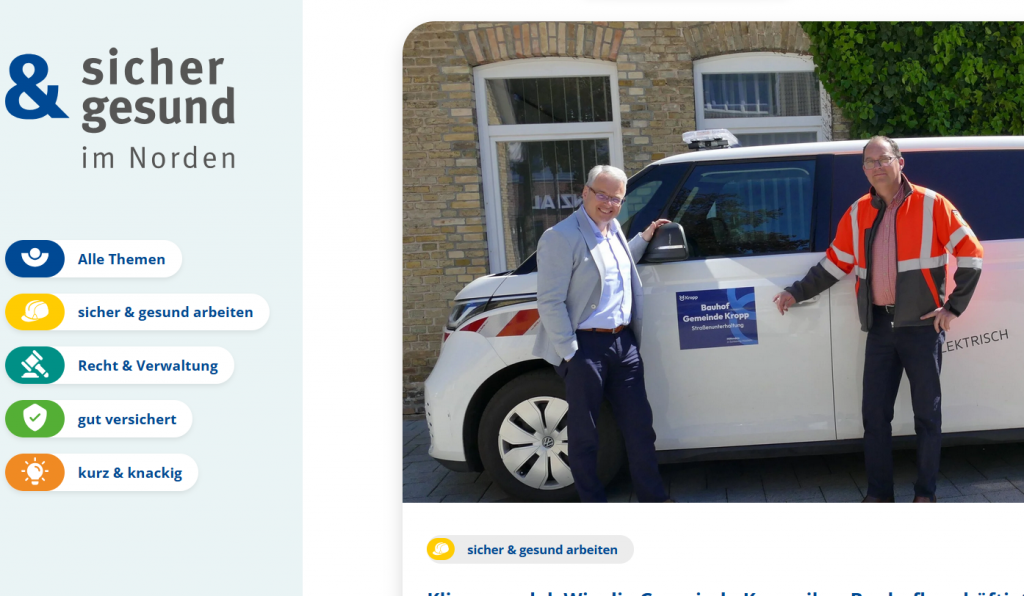Click article tag sicher & gesund arbeiten
1024x596 pixels.
click(x=542, y=550)
